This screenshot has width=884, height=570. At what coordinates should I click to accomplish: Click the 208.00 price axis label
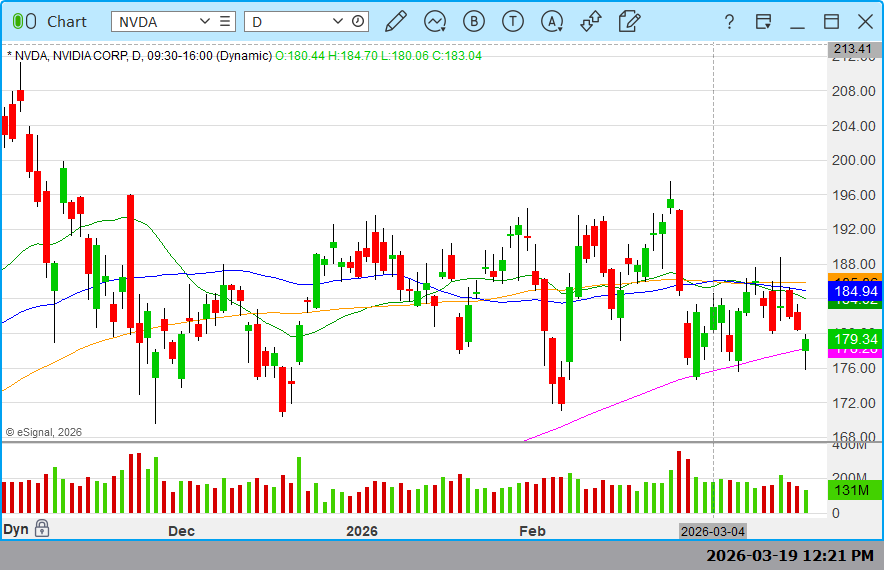pos(854,91)
